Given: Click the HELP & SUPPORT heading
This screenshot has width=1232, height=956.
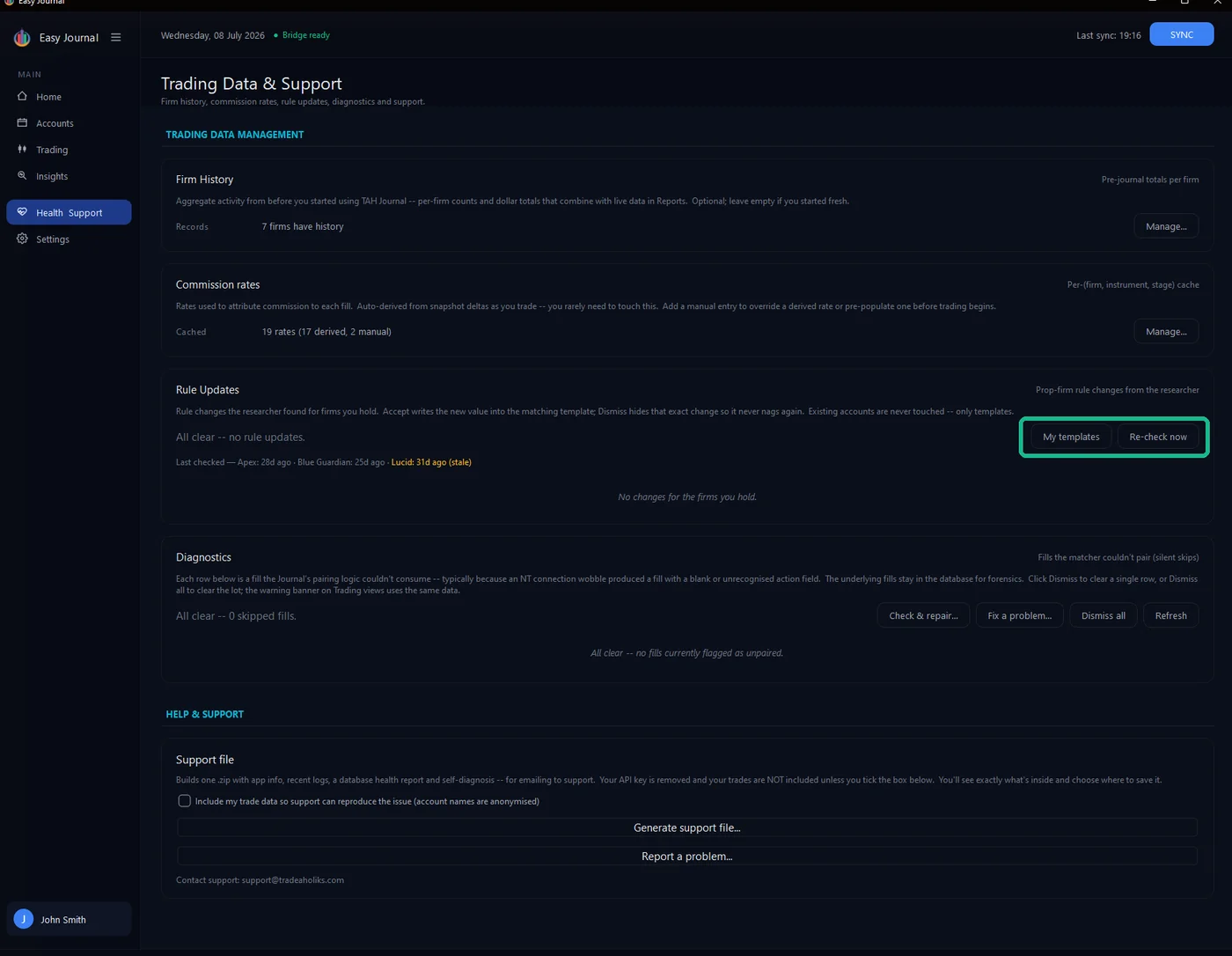Looking at the screenshot, I should [205, 714].
